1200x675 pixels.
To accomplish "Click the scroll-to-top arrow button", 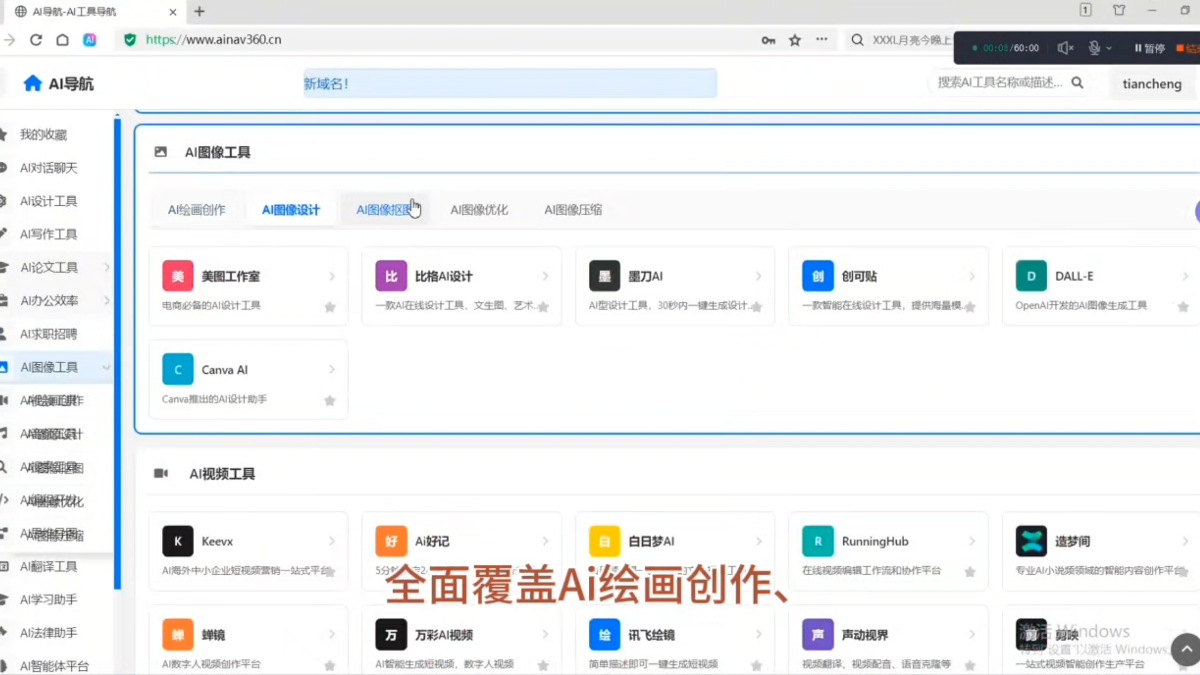I will (1187, 648).
